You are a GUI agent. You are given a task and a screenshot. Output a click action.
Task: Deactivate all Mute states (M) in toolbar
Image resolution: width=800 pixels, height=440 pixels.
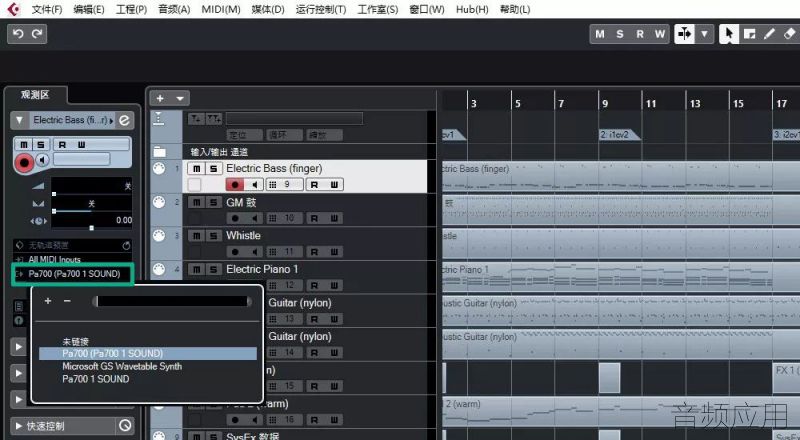[600, 34]
